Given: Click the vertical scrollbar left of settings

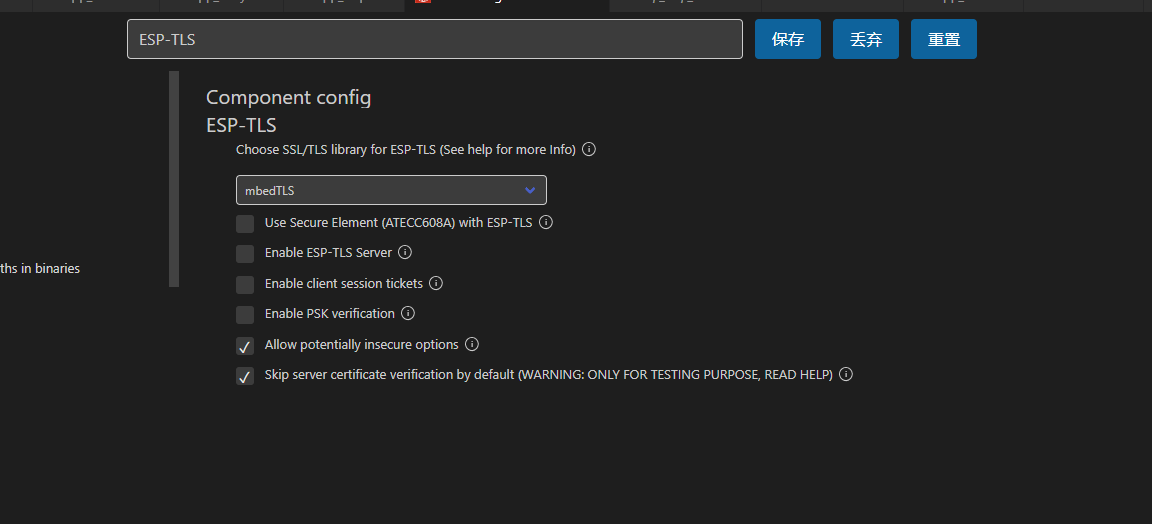Looking at the screenshot, I should pyautogui.click(x=174, y=179).
